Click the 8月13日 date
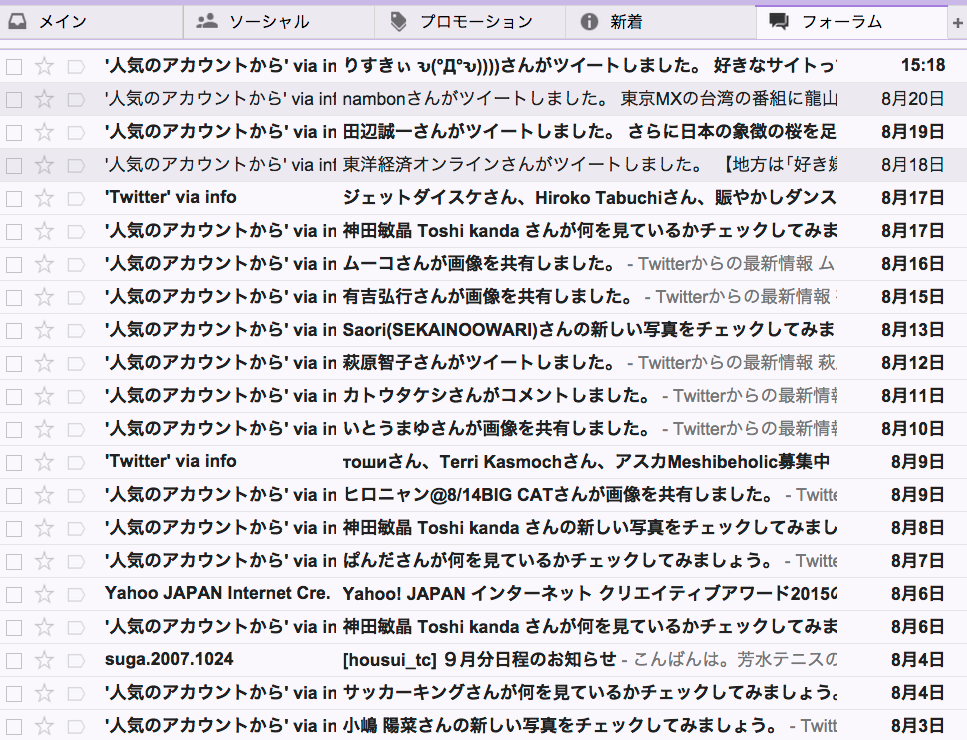The image size is (967, 740). pos(913,329)
